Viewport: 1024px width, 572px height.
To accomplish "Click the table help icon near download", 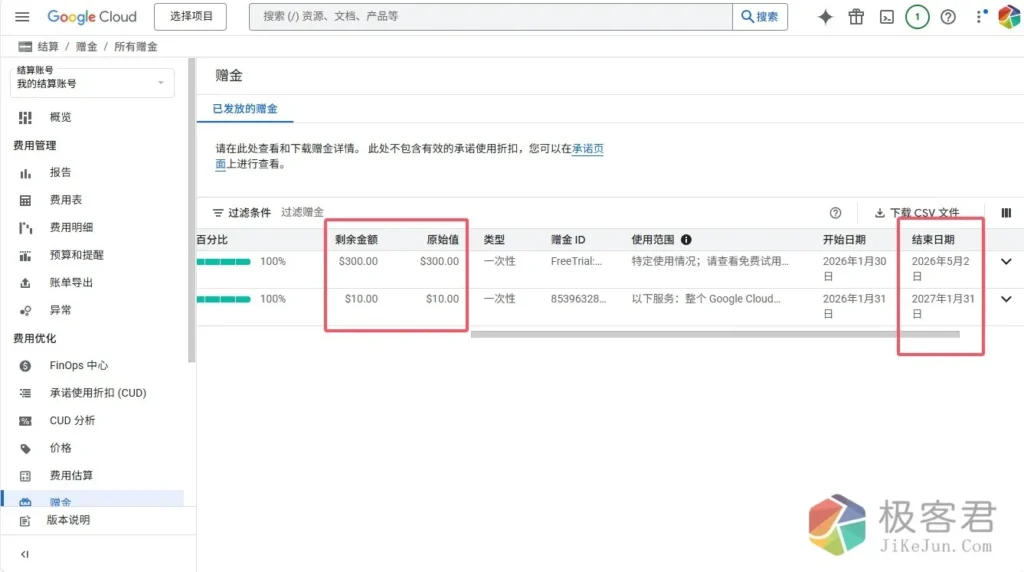I will [x=836, y=213].
